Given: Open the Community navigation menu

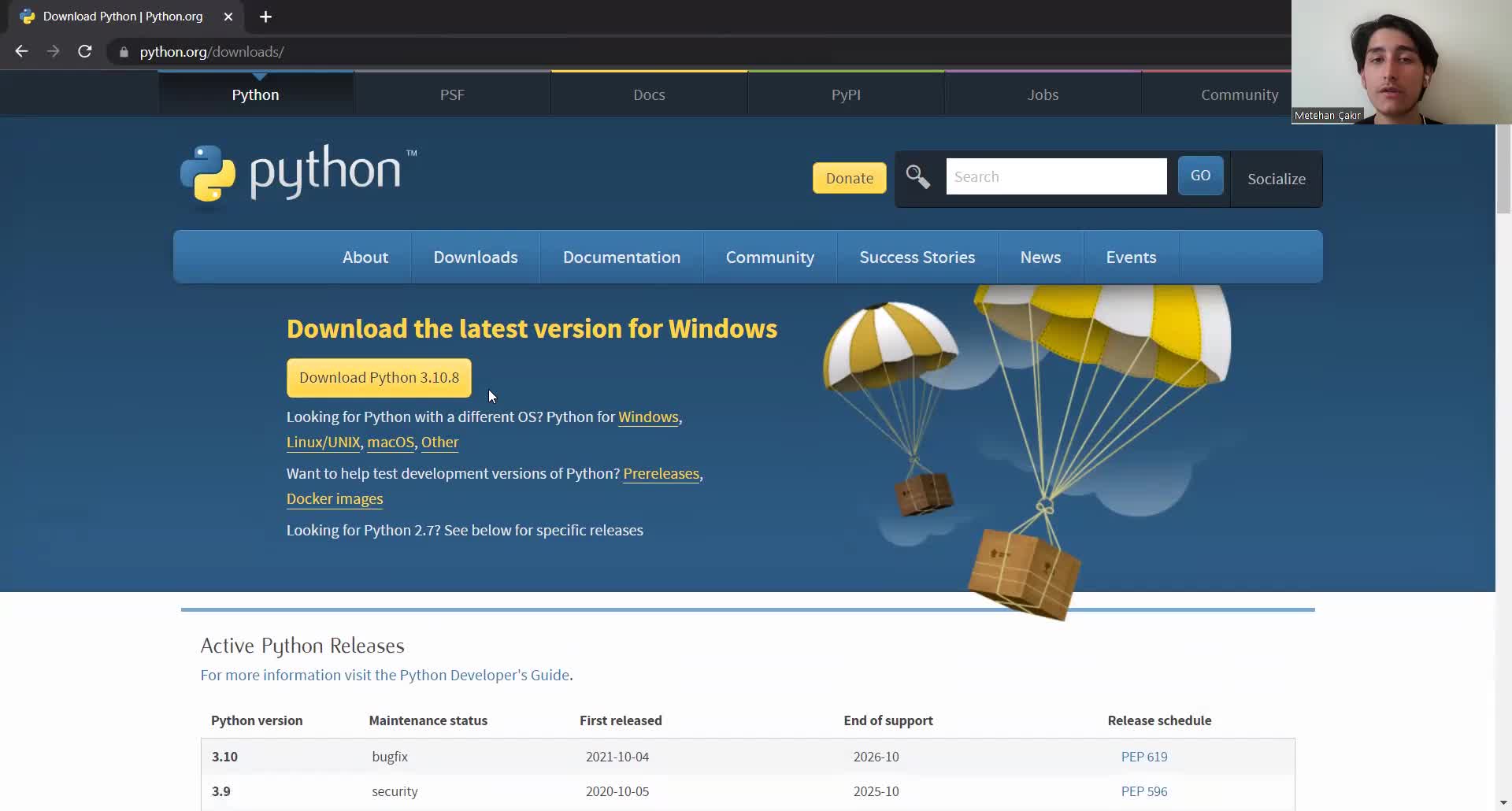Looking at the screenshot, I should [x=770, y=257].
